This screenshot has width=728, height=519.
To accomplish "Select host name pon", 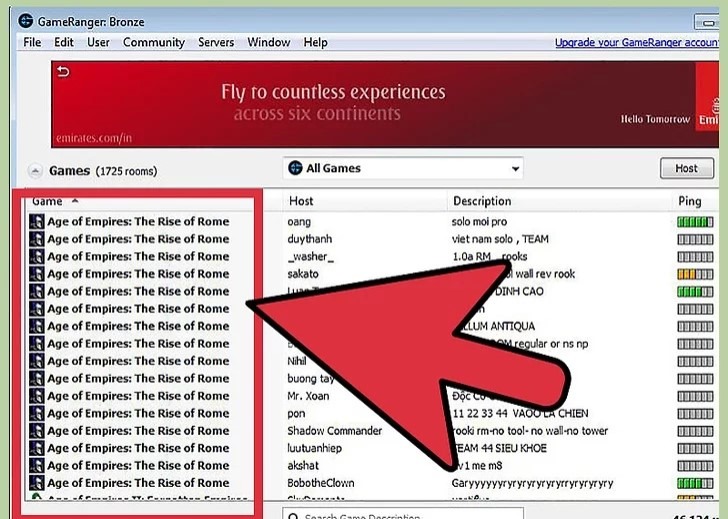I will pyautogui.click(x=296, y=414).
